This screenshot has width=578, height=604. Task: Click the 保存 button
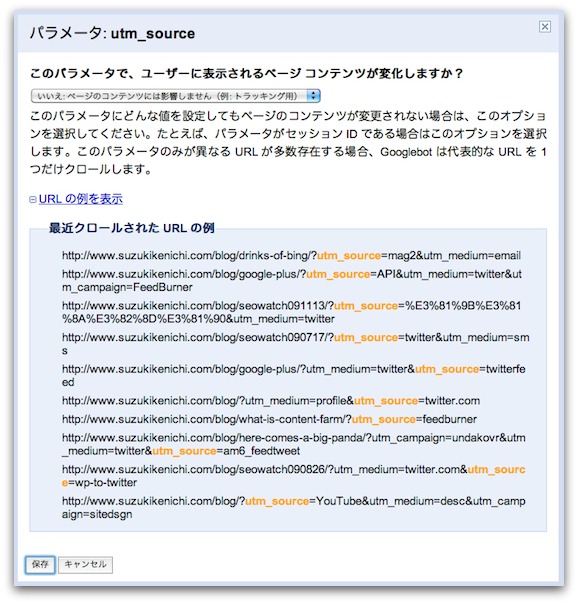coord(40,564)
